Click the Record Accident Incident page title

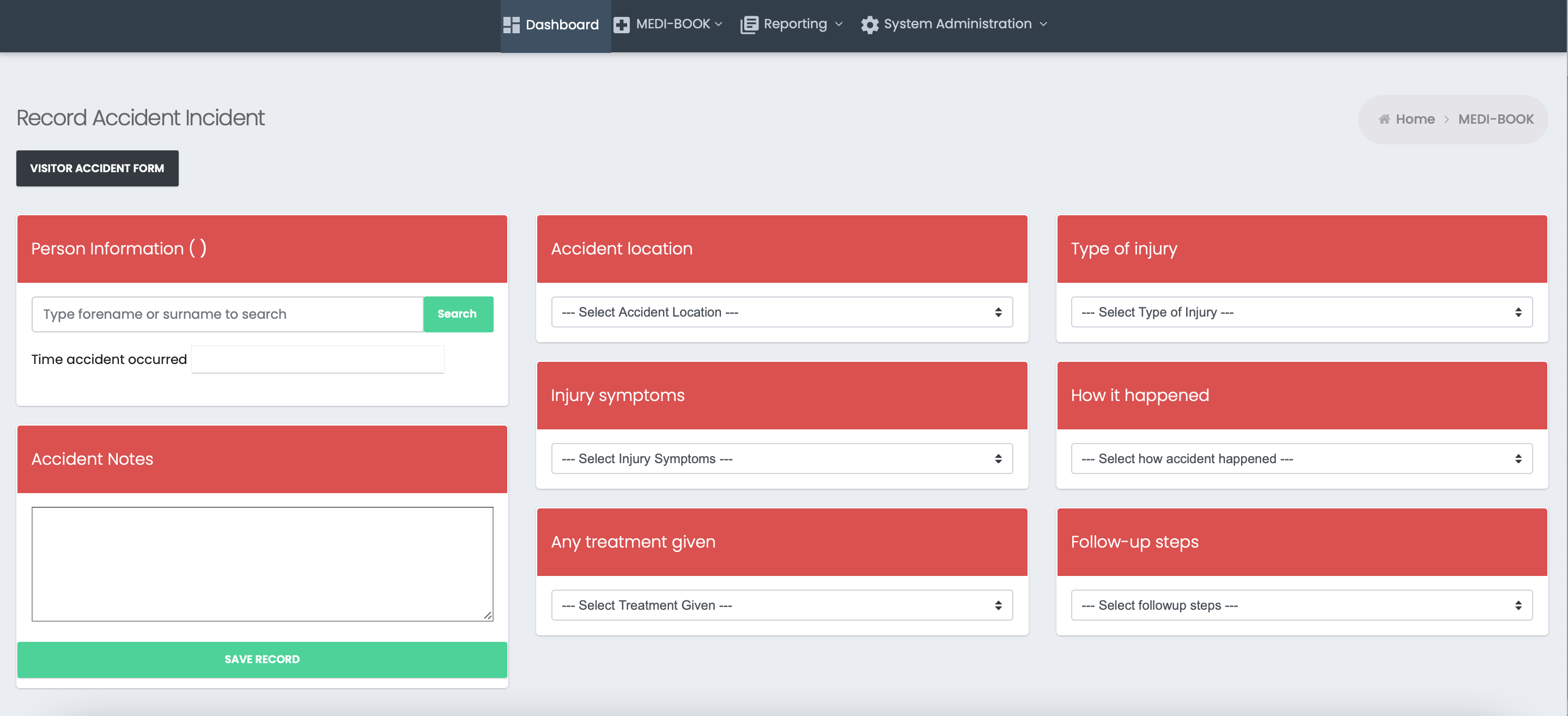coord(141,118)
